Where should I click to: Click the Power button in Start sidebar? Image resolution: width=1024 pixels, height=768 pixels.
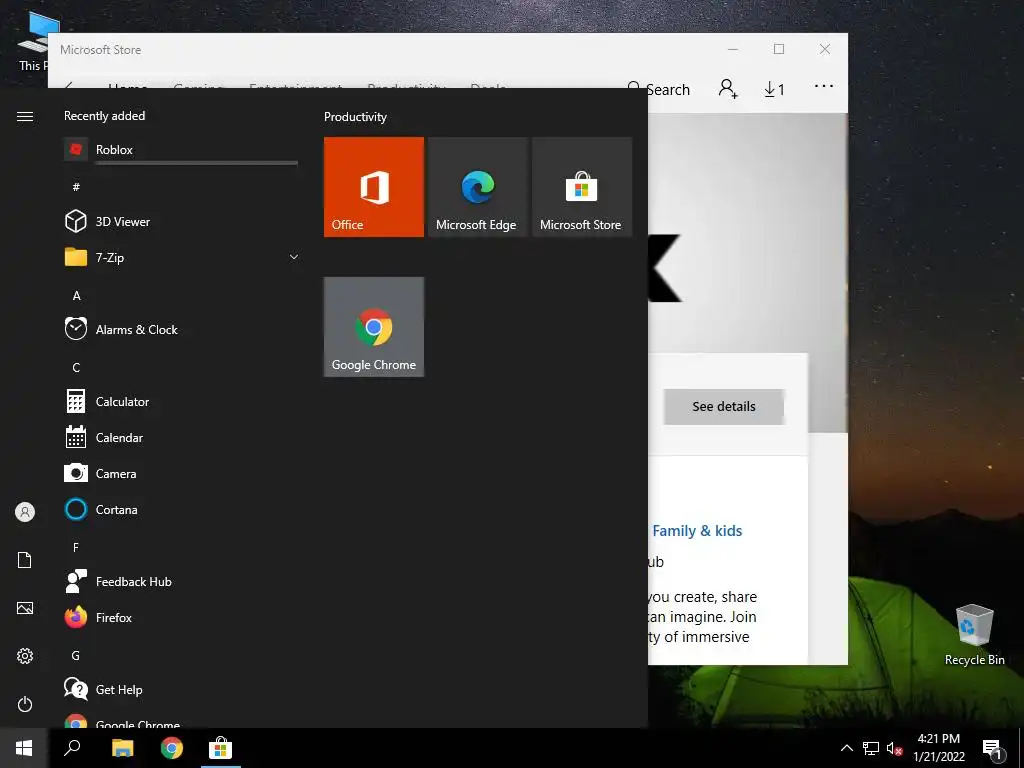[25, 704]
